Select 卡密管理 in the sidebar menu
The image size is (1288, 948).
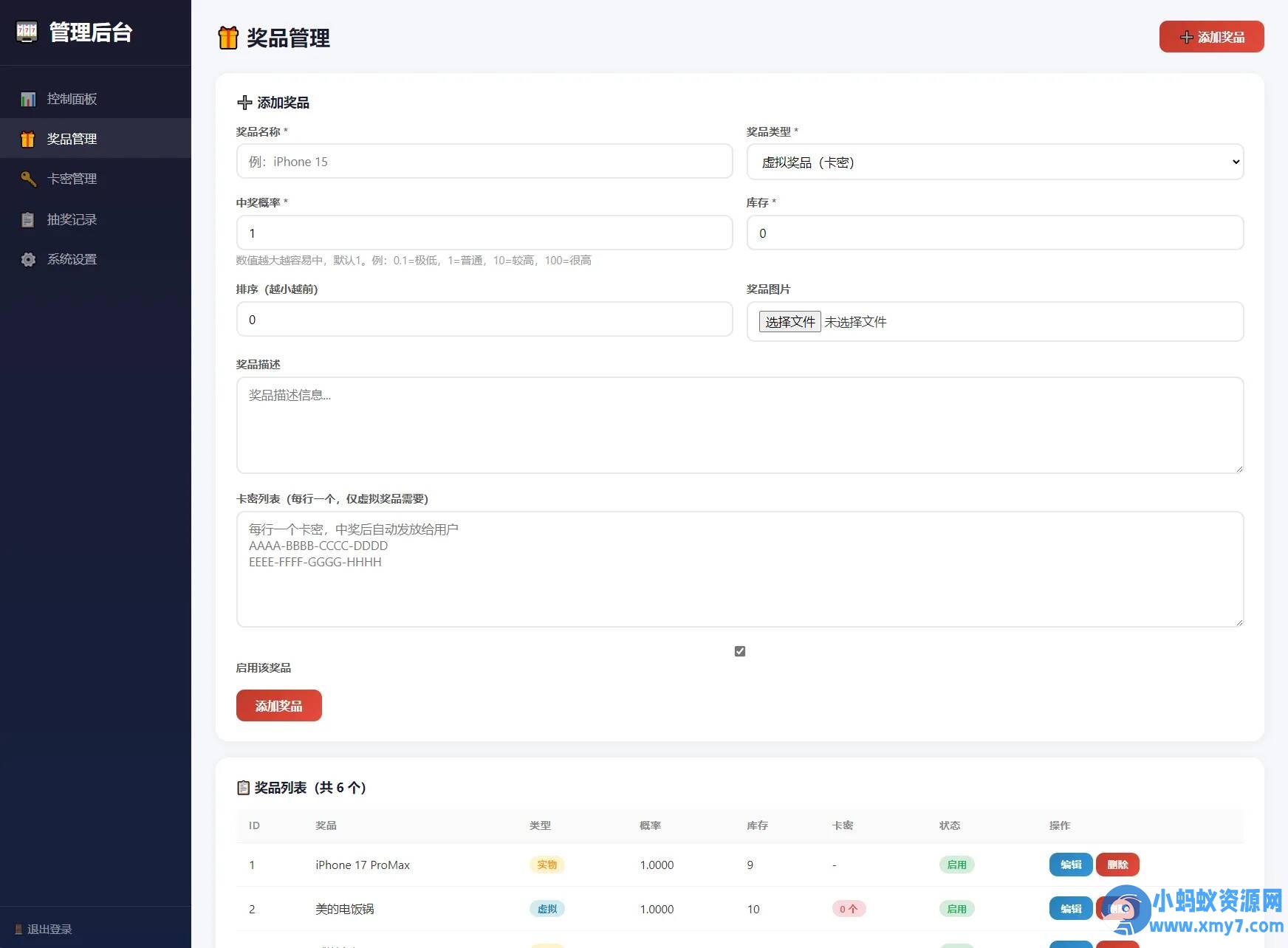click(72, 179)
